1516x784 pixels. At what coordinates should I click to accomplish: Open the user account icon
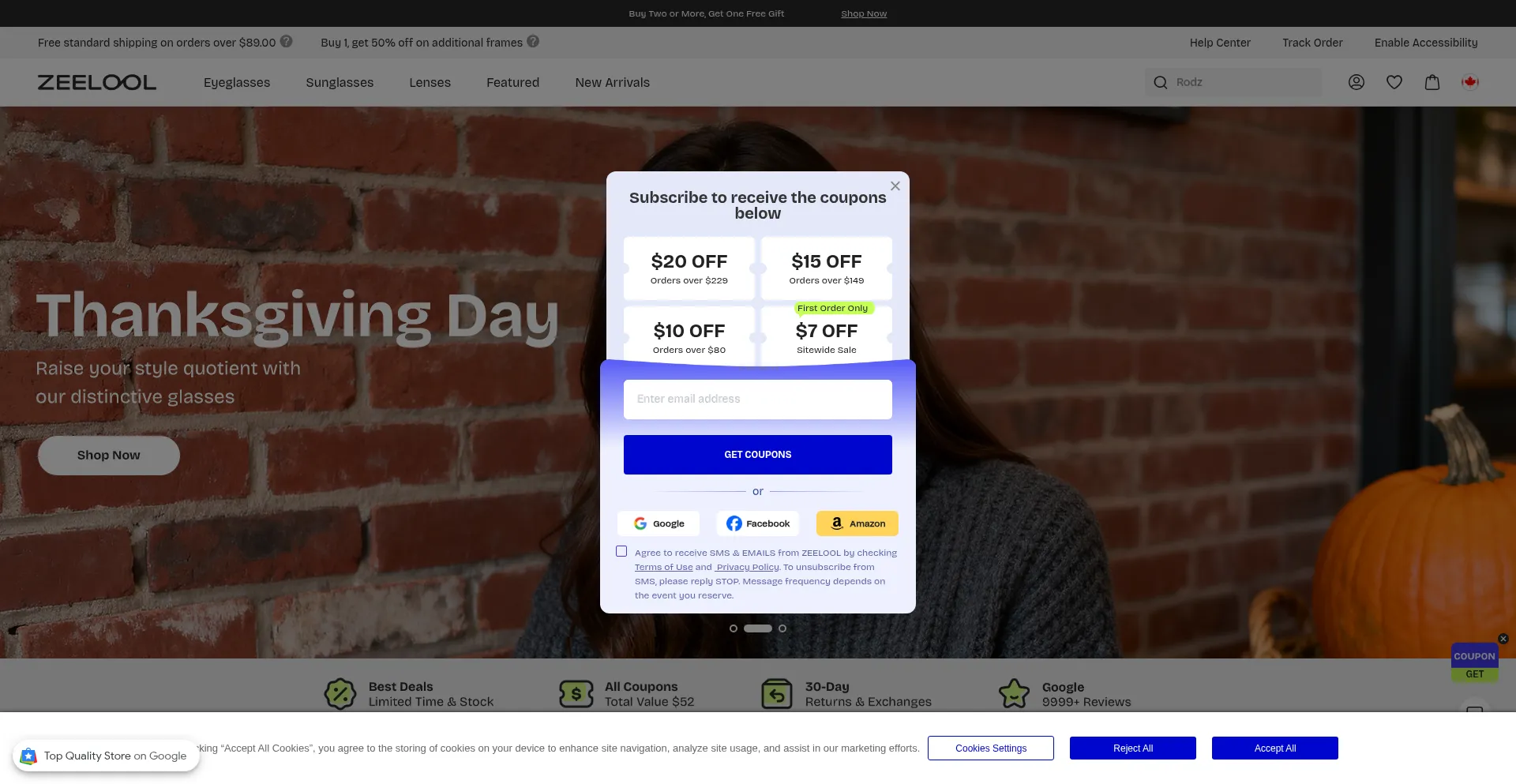[x=1356, y=82]
